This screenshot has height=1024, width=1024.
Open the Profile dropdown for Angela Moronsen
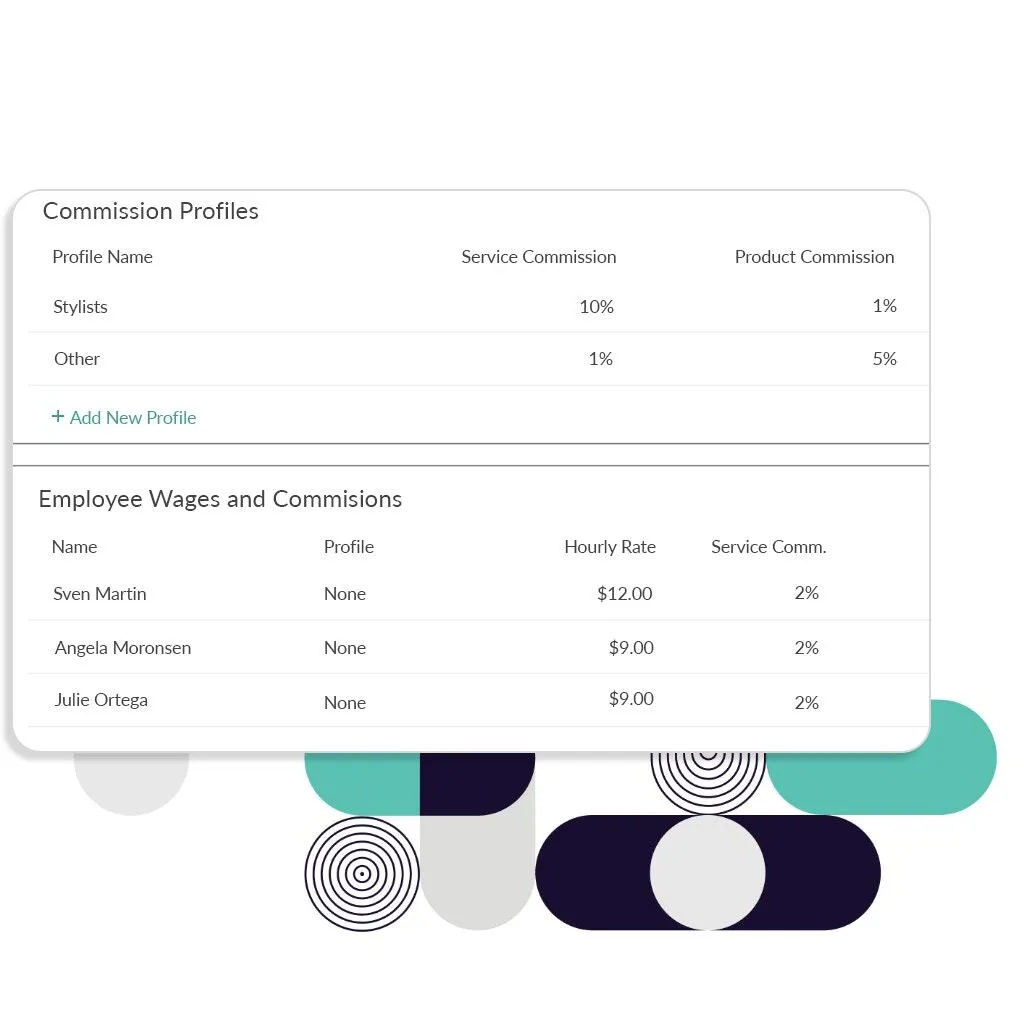tap(345, 648)
